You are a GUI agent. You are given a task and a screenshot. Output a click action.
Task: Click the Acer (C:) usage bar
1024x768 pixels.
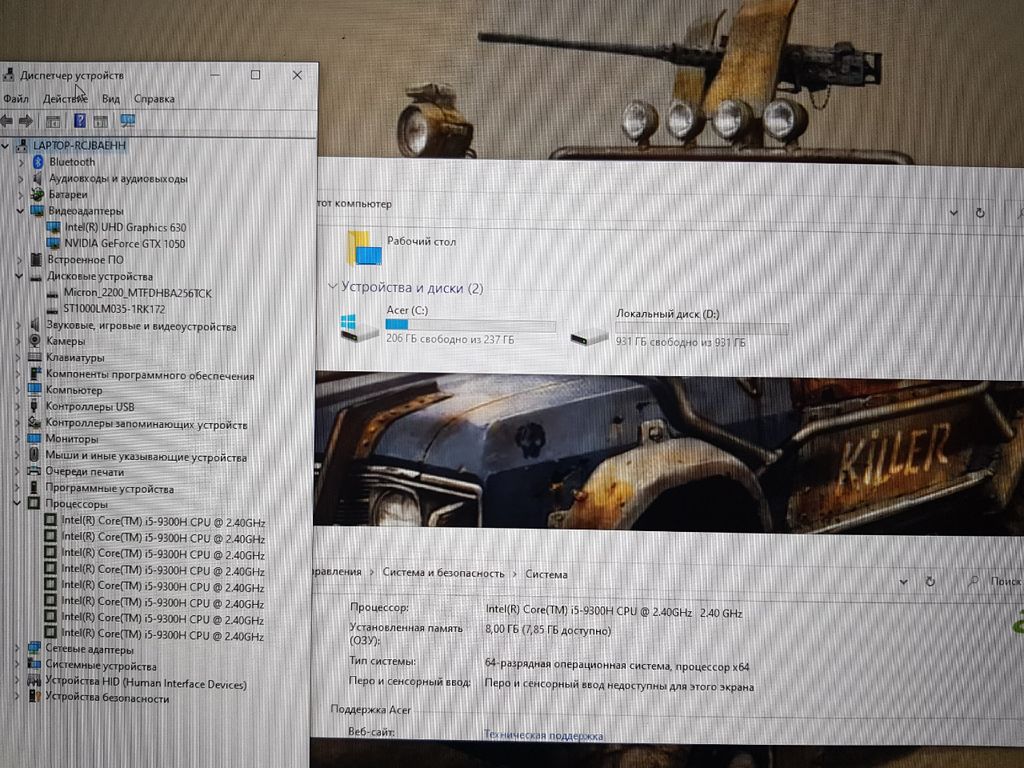point(470,325)
